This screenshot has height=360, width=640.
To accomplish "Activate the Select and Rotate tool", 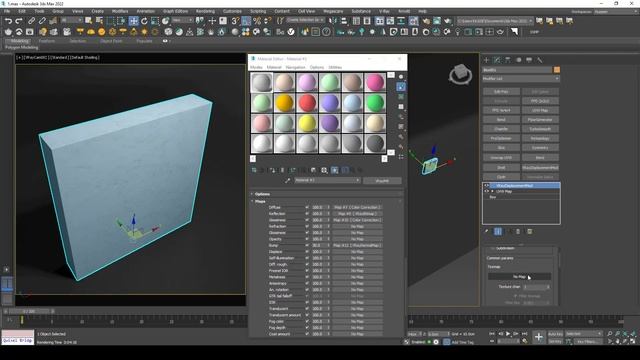I will click(144, 20).
